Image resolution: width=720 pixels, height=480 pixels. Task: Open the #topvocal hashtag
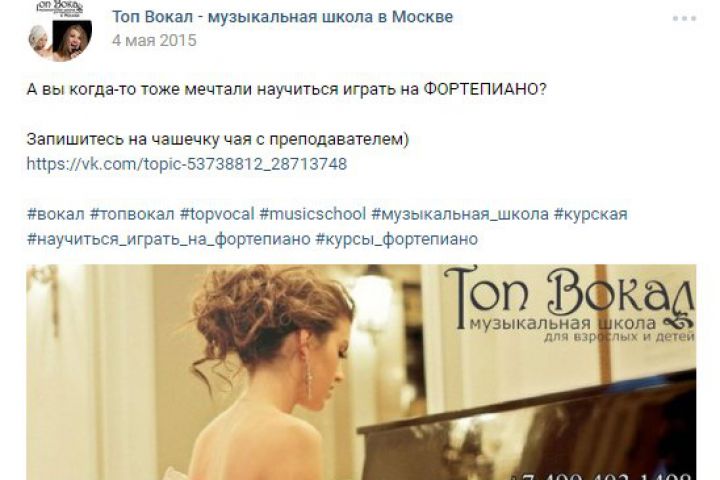point(217,214)
